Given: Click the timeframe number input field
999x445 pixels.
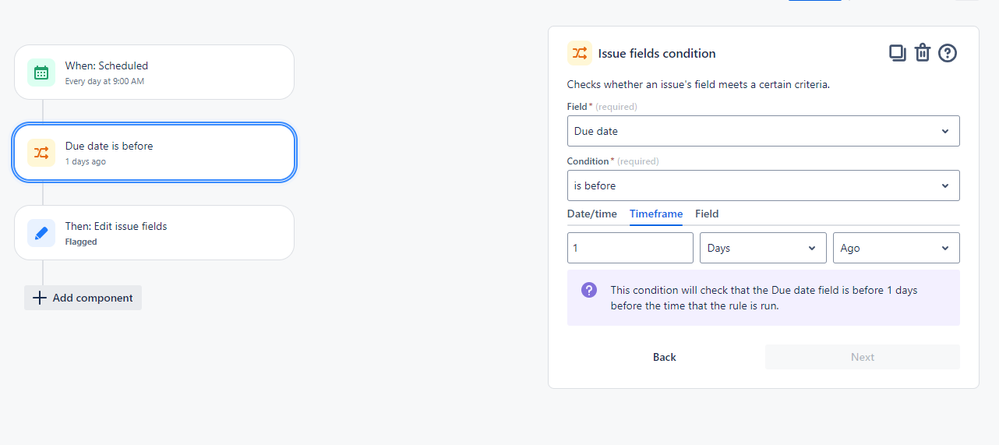Looking at the screenshot, I should pyautogui.click(x=630, y=248).
